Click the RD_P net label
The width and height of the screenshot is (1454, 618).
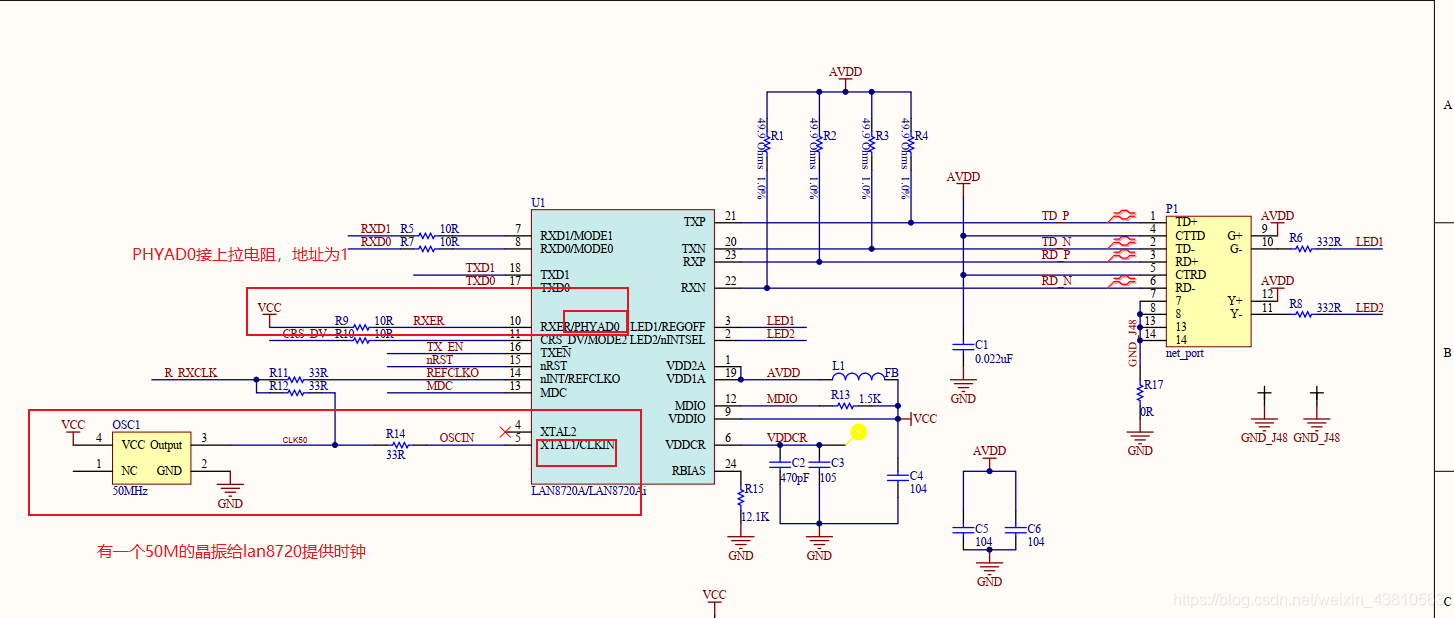1055,255
